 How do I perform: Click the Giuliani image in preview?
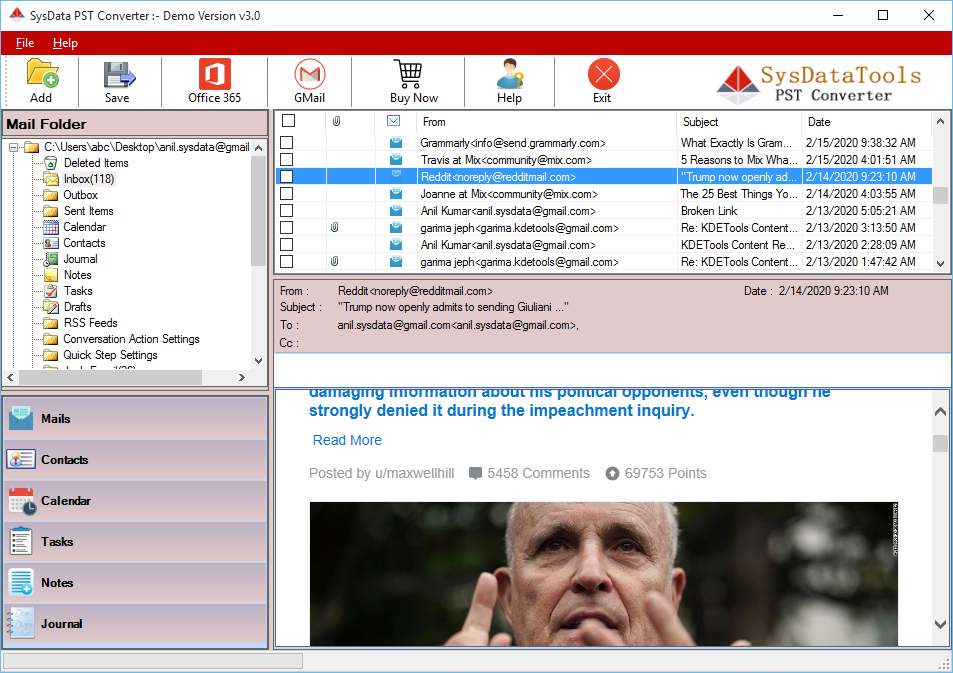[604, 574]
